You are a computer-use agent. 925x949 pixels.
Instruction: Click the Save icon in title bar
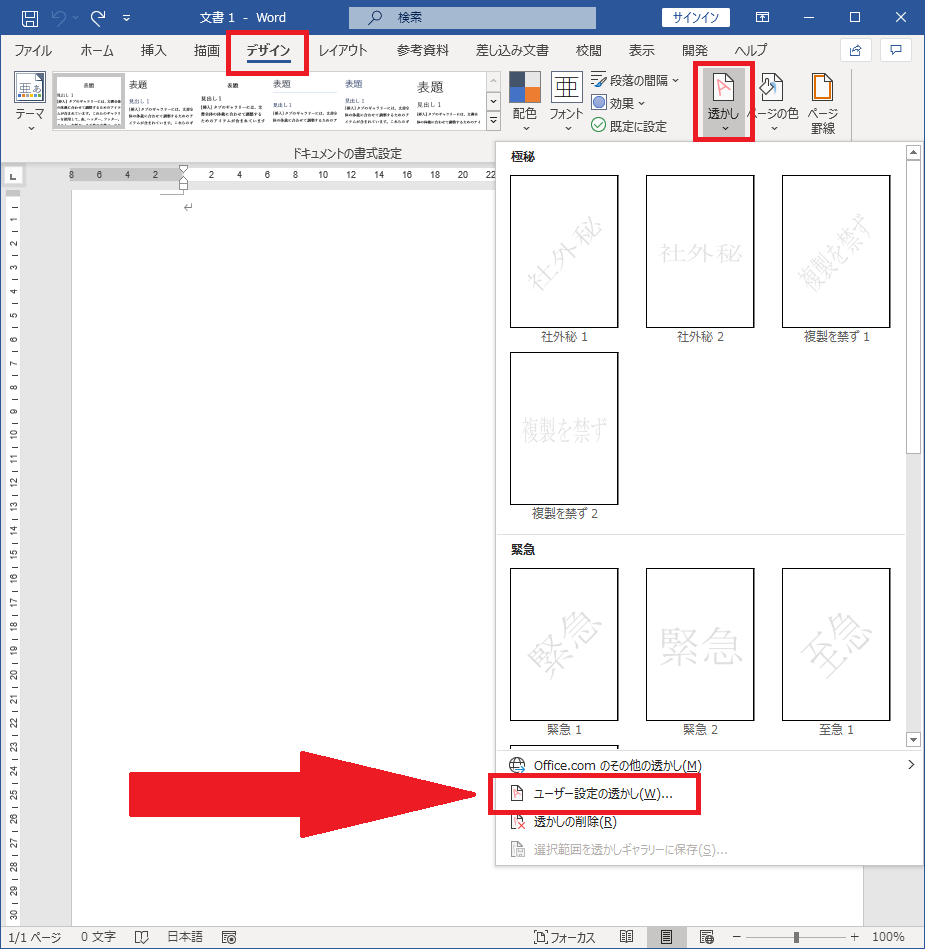(30, 18)
